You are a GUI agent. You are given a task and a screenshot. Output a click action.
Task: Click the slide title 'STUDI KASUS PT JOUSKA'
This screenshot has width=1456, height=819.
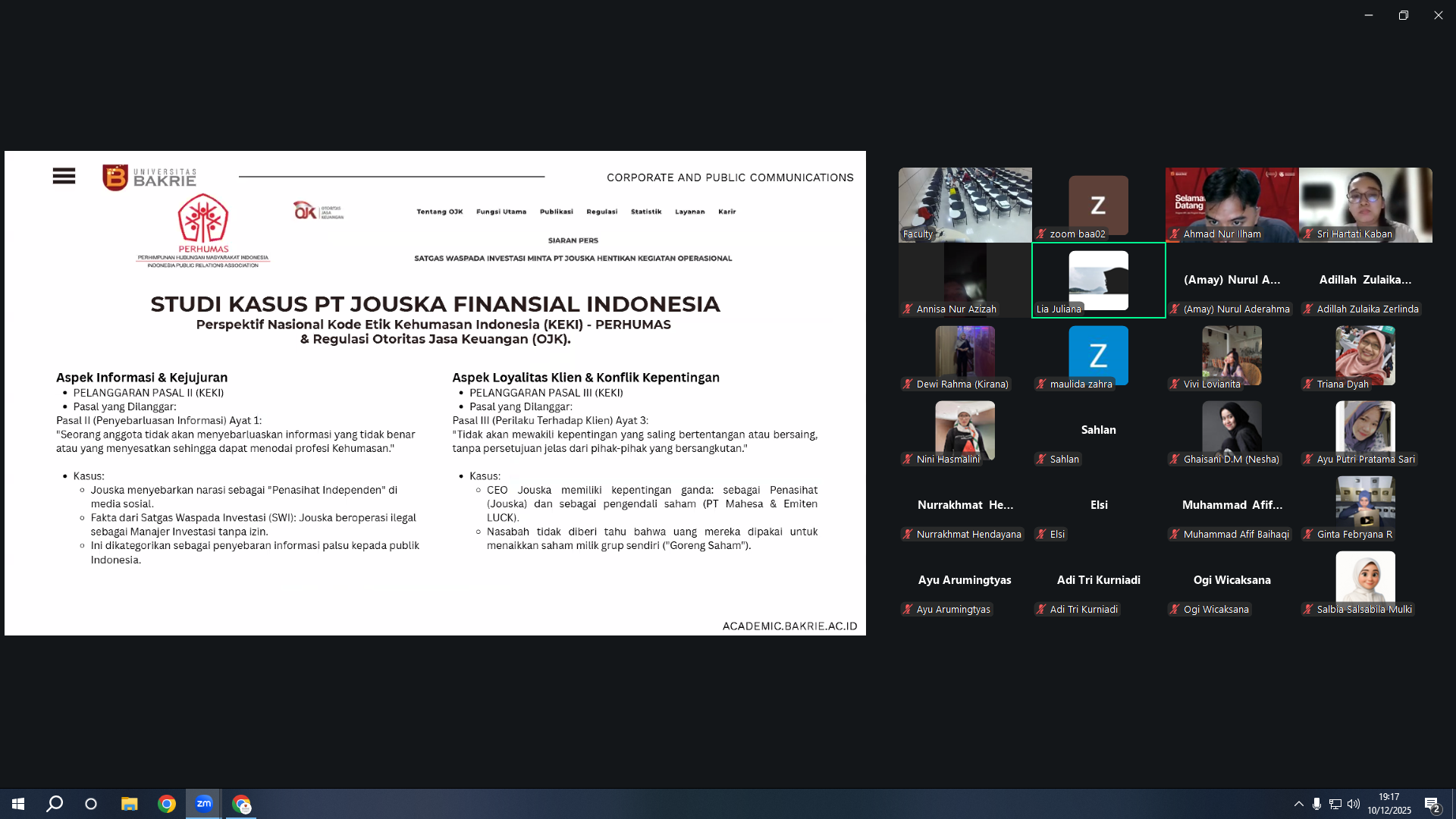tap(435, 304)
